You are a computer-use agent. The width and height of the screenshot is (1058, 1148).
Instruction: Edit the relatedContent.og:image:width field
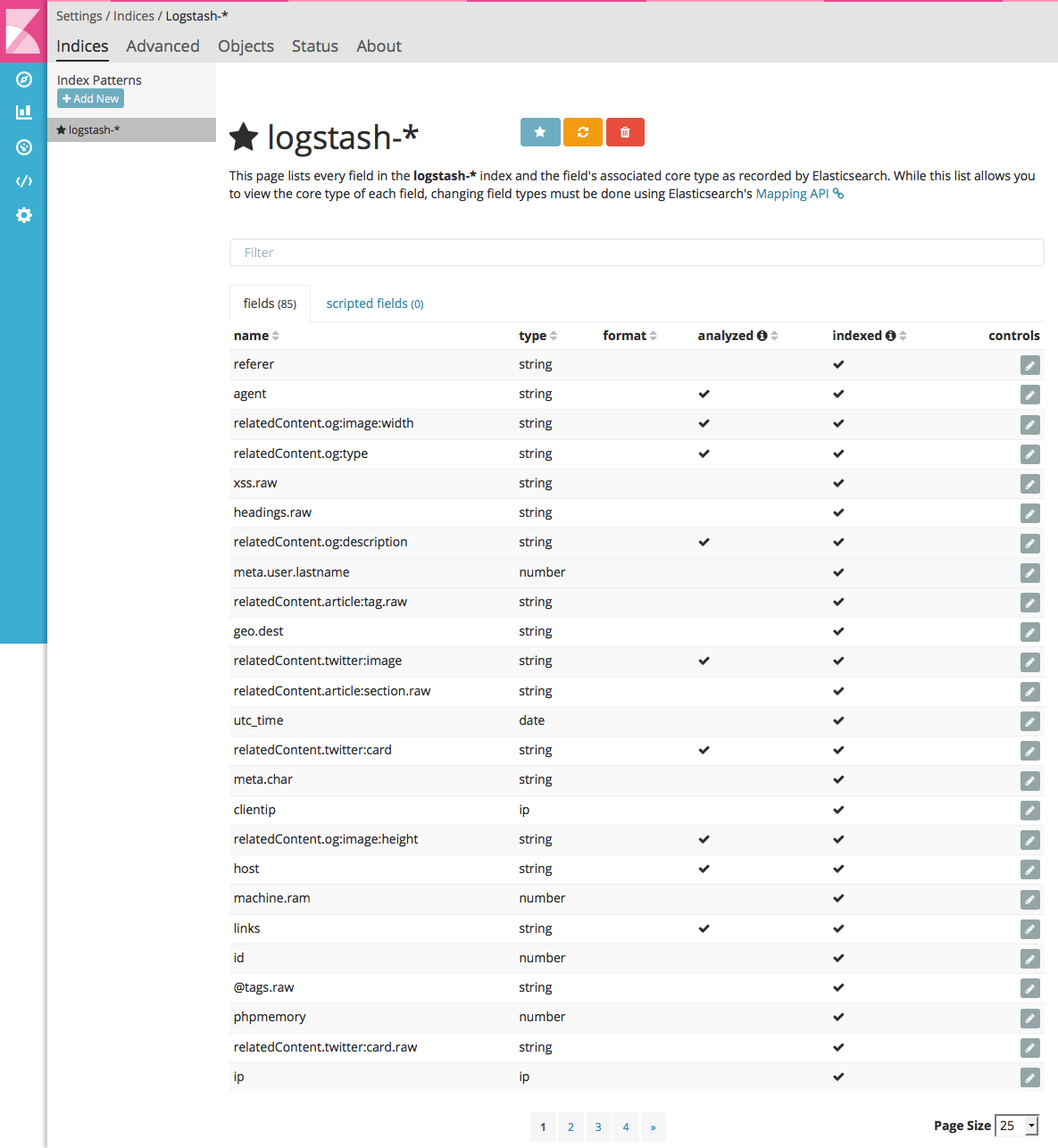(x=1030, y=425)
